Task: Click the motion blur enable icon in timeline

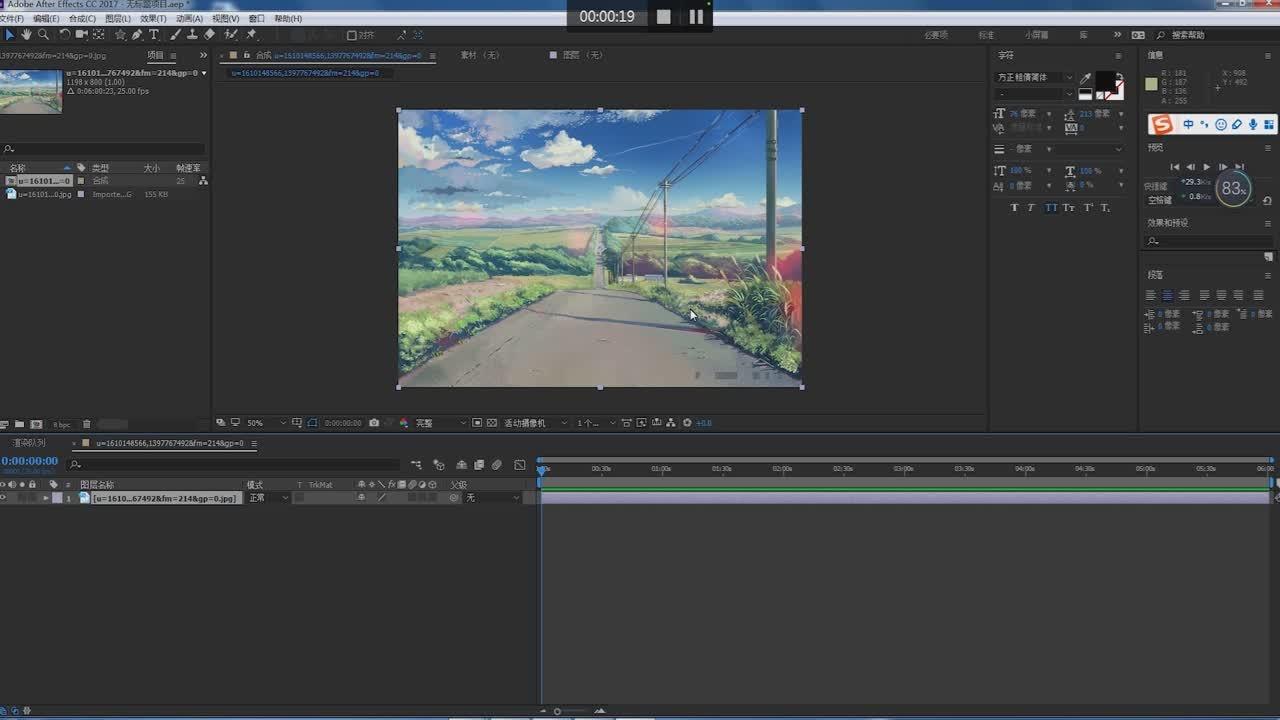Action: [x=497, y=465]
